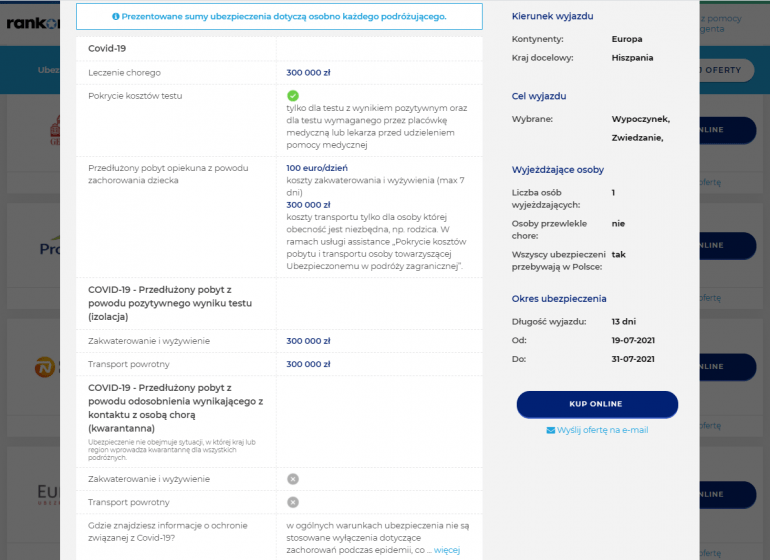Click 'Pokrycie kosztów testu' row label

(x=135, y=96)
